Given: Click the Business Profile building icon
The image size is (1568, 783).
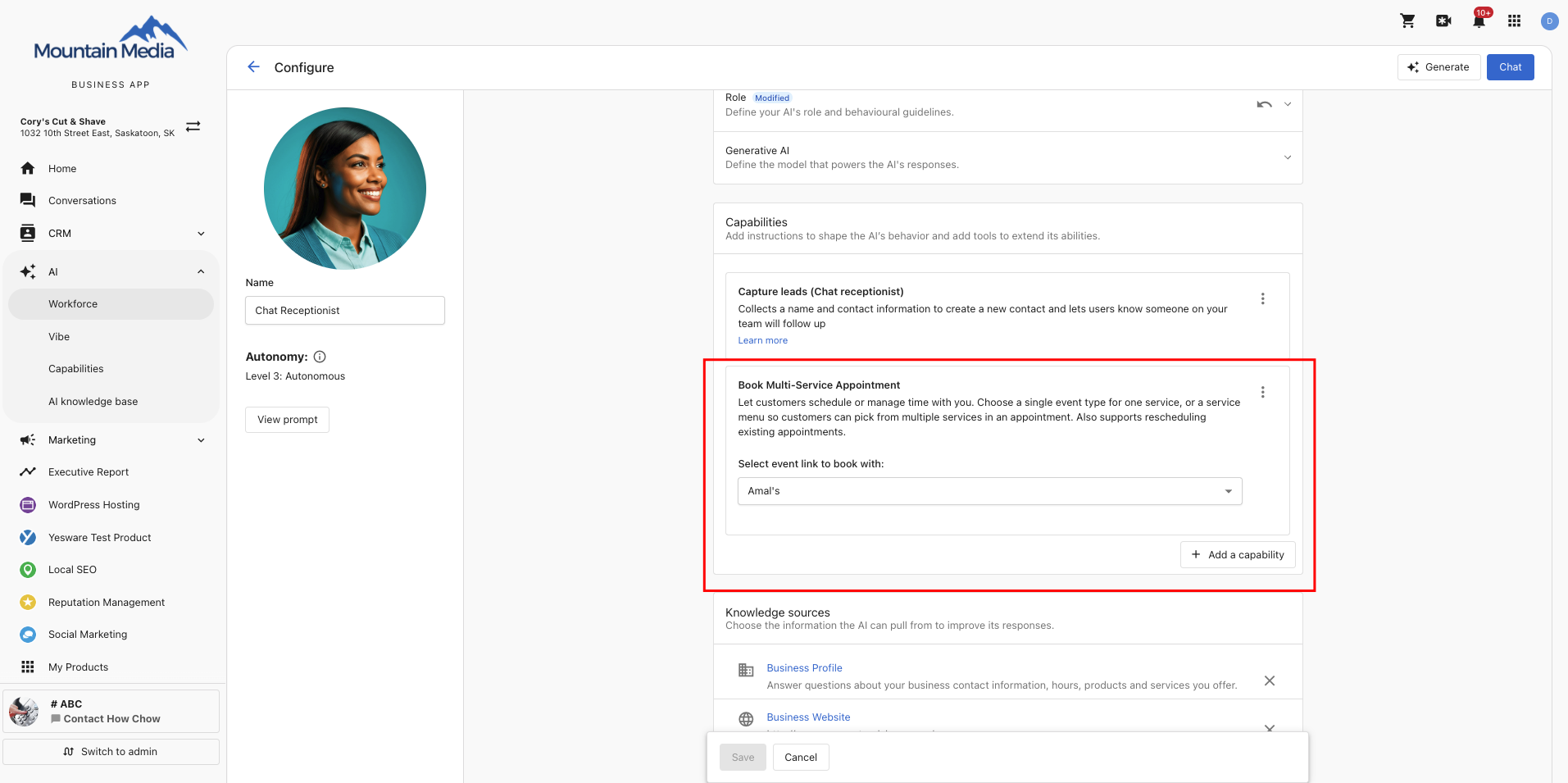Looking at the screenshot, I should pos(746,670).
